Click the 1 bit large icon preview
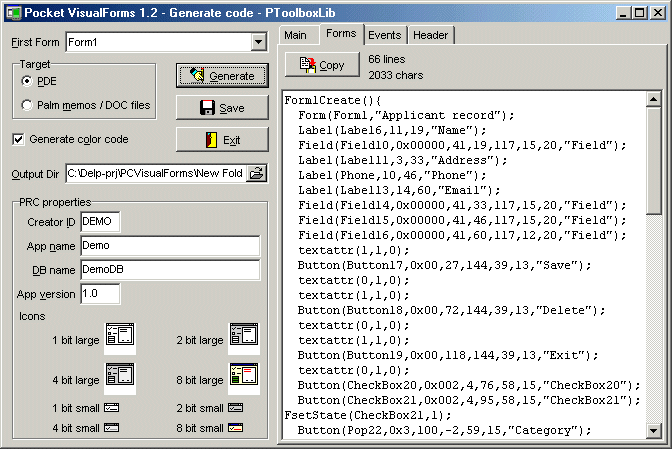 [x=120, y=338]
